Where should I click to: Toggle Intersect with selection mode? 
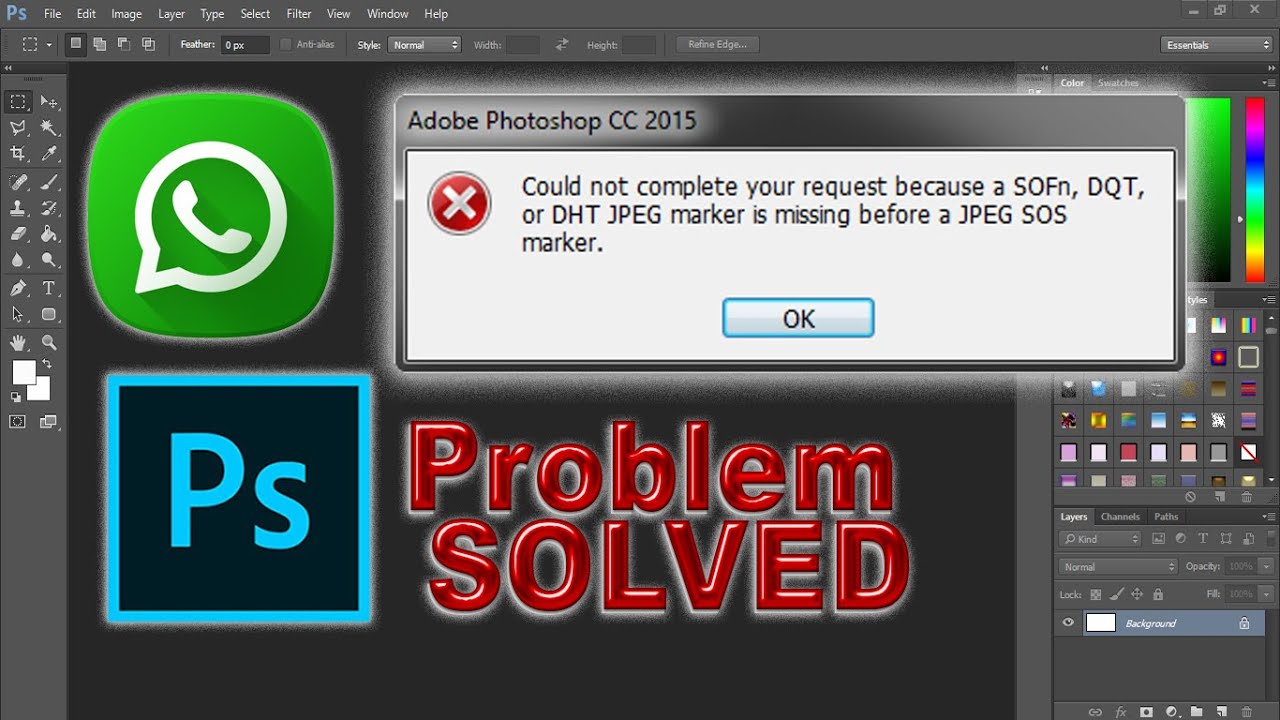(149, 44)
